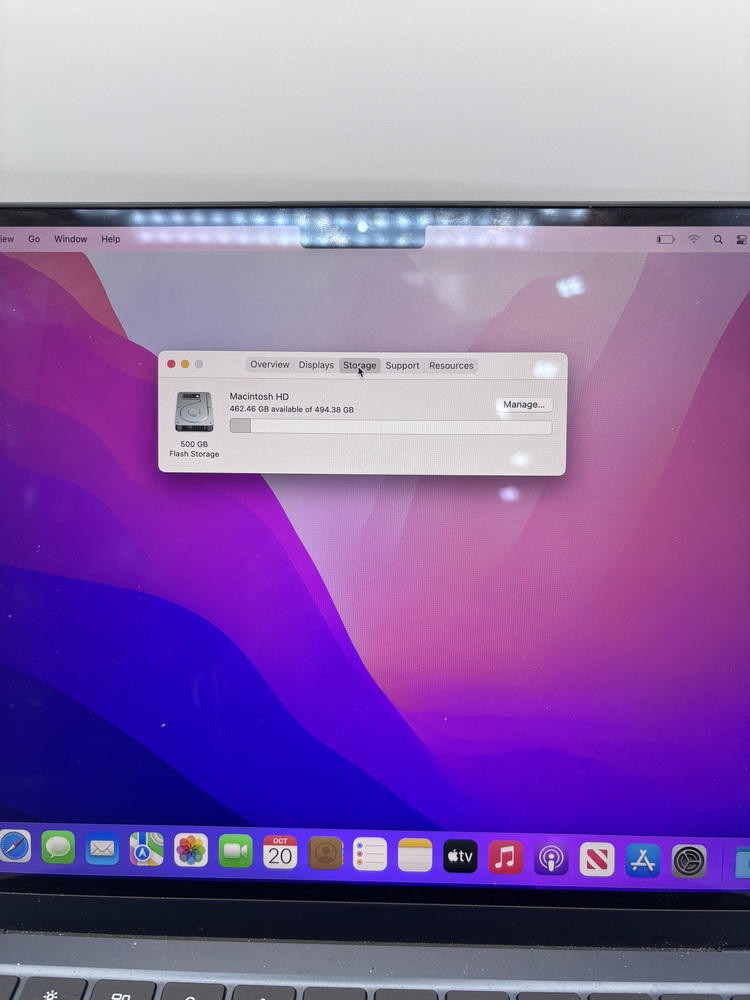Launch the Mail app in dock
Screen dimensions: 750x1000
point(102,850)
